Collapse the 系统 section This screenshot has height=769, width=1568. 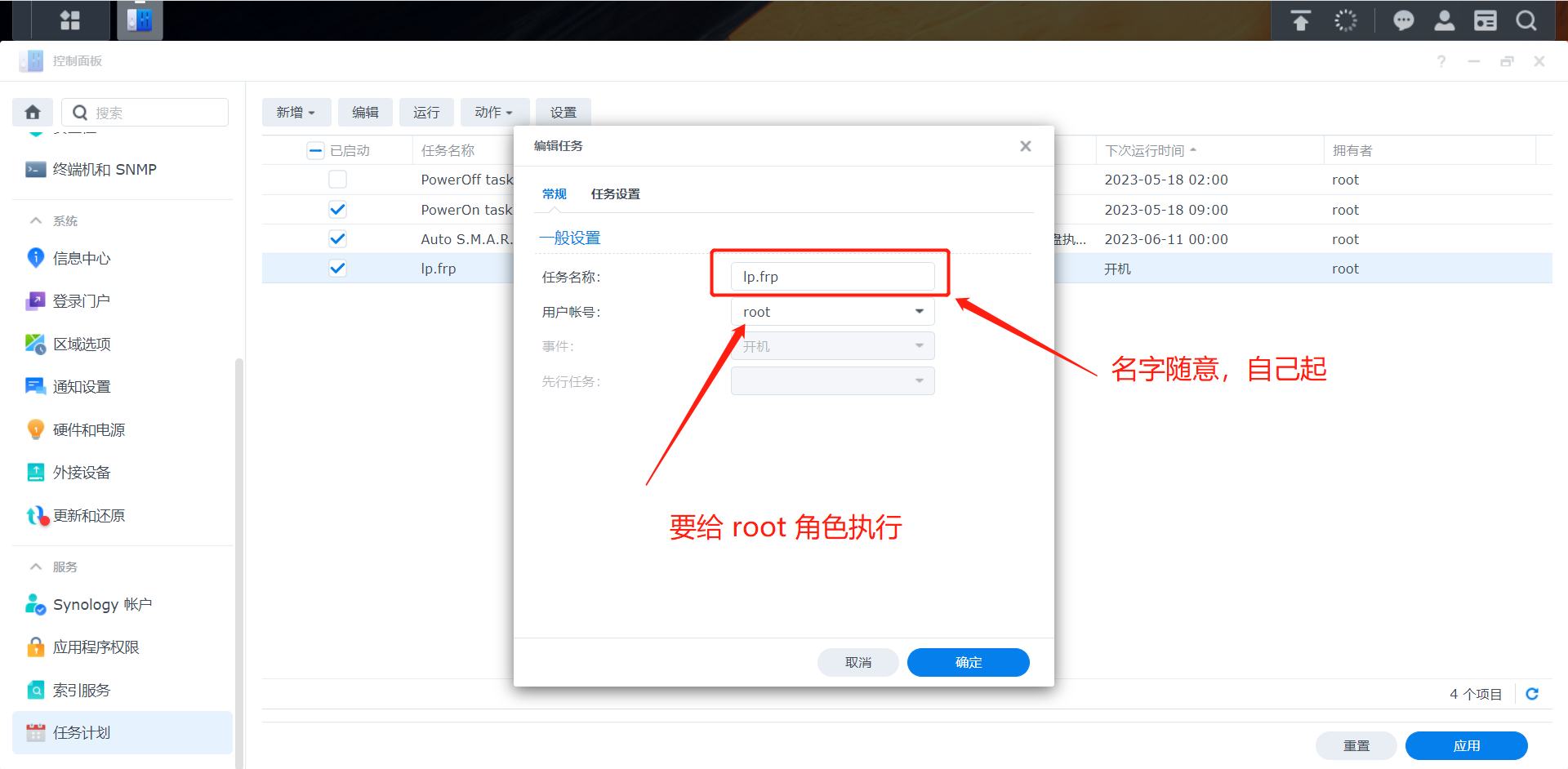click(36, 220)
